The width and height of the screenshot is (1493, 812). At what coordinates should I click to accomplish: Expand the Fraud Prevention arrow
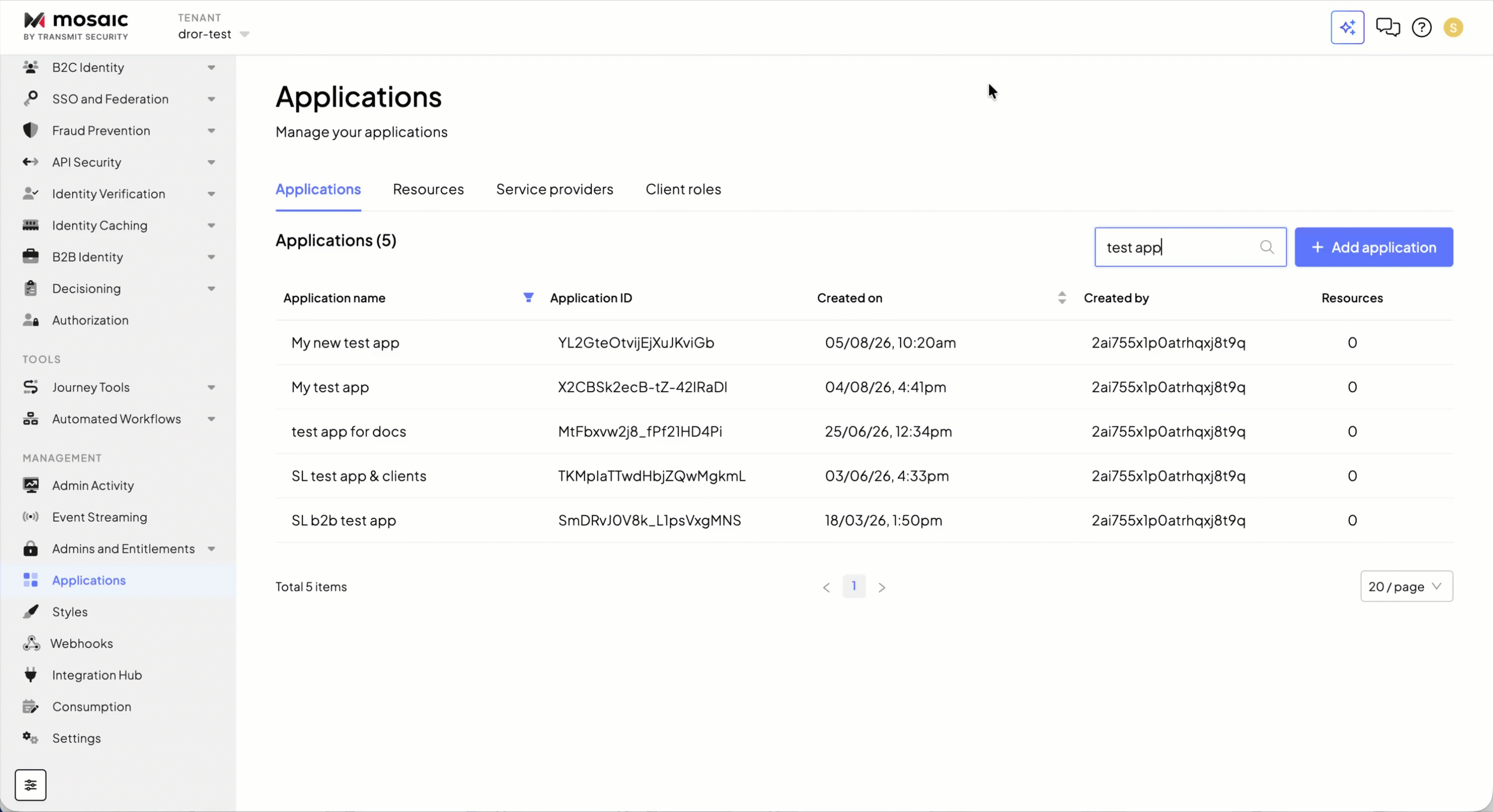tap(211, 130)
